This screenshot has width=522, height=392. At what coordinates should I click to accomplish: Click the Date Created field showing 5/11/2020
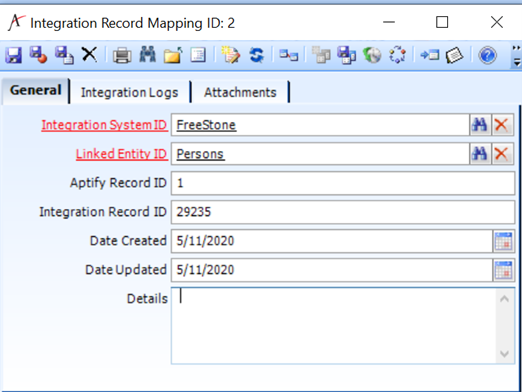point(332,241)
